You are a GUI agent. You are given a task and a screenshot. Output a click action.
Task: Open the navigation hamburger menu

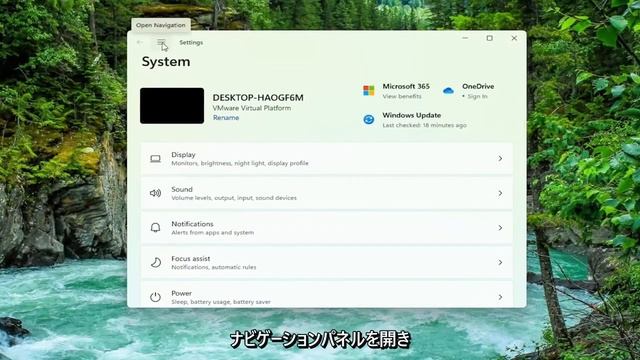pyautogui.click(x=161, y=42)
